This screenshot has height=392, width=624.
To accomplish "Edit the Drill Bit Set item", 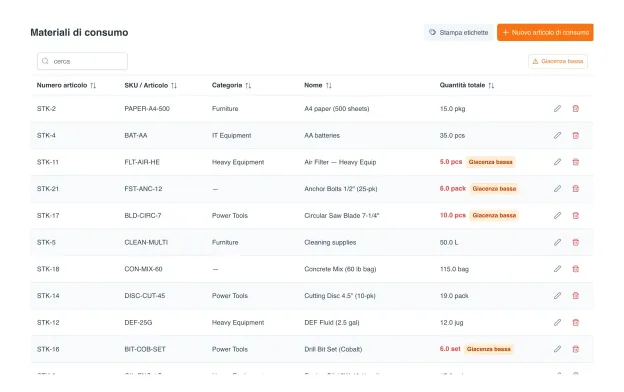I will [x=557, y=349].
